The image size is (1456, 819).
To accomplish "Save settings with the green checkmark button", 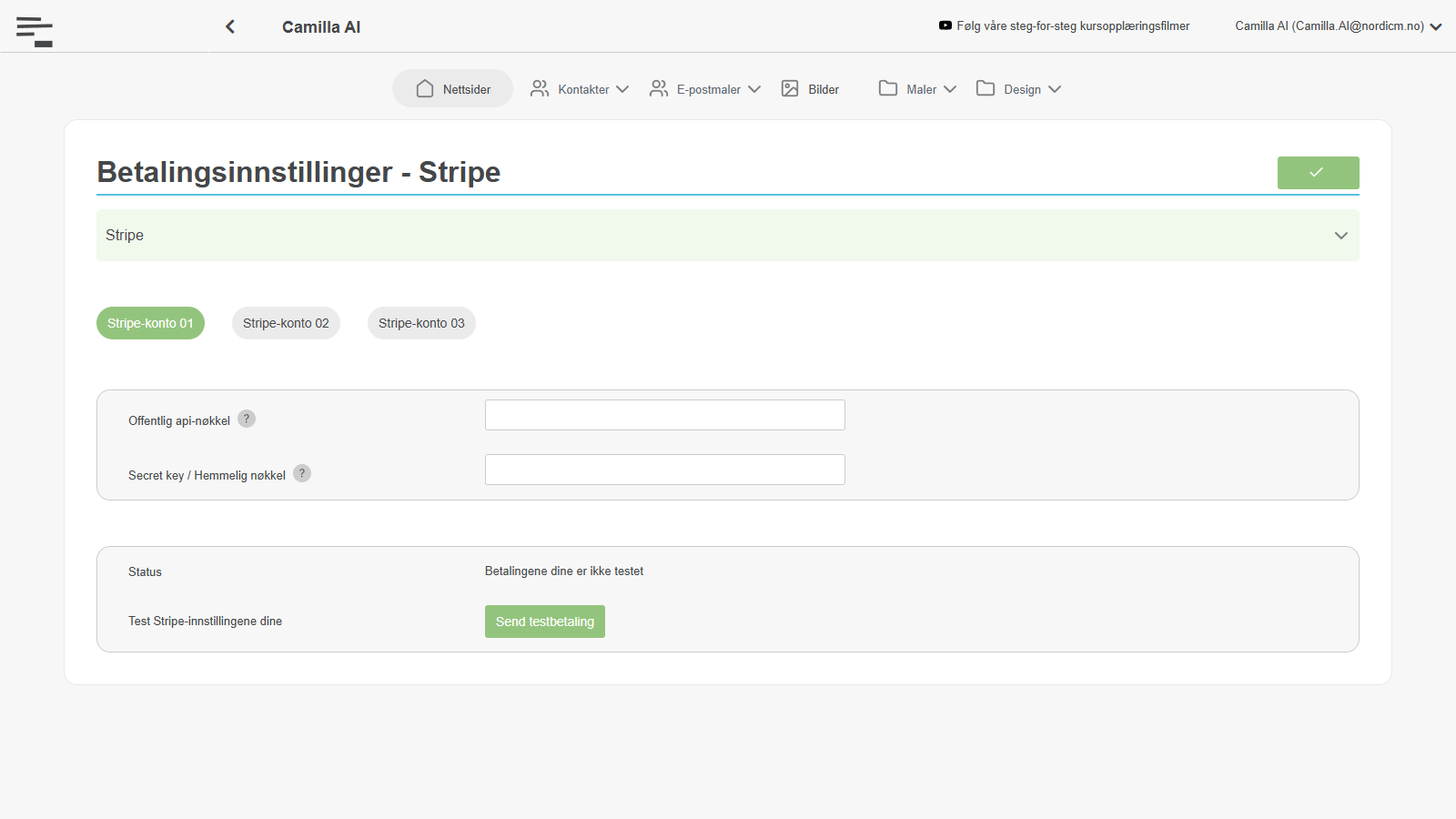I will coord(1318,173).
